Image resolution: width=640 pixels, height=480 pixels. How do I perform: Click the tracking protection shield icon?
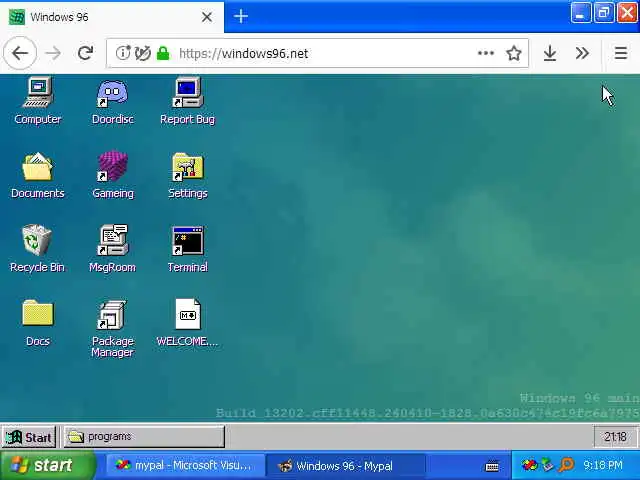pos(142,53)
